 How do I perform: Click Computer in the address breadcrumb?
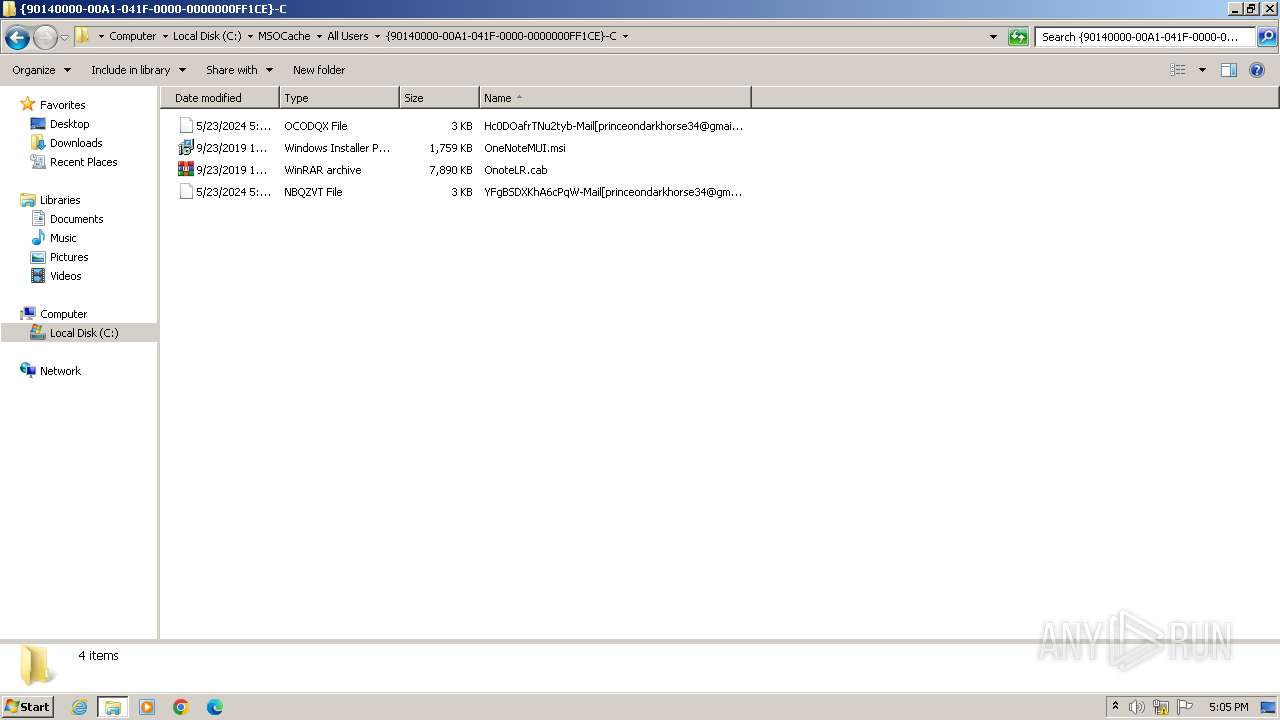[x=133, y=36]
